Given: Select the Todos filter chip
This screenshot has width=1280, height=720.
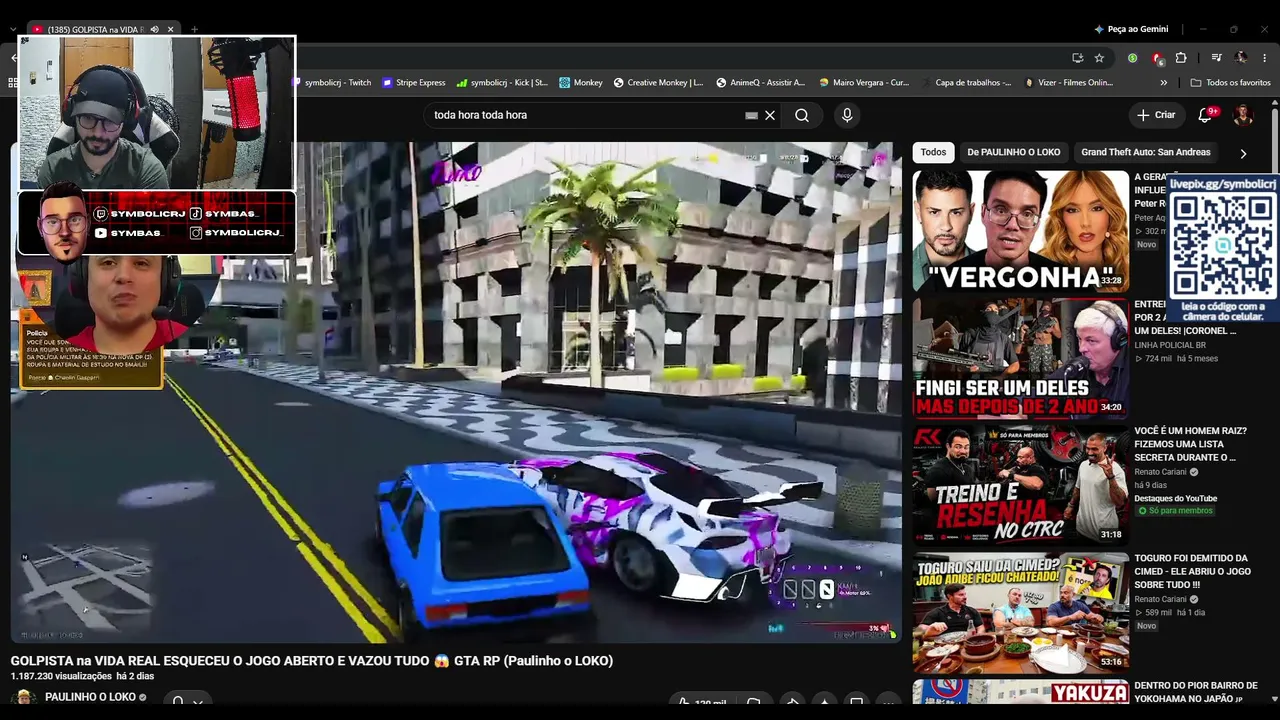Looking at the screenshot, I should click(933, 152).
